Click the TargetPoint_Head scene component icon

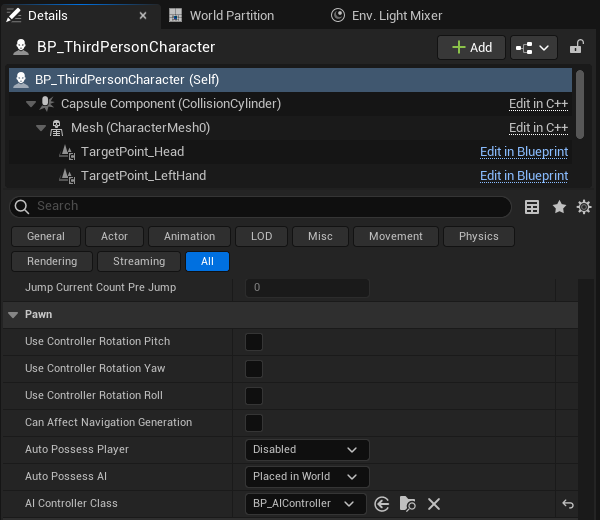(x=67, y=152)
